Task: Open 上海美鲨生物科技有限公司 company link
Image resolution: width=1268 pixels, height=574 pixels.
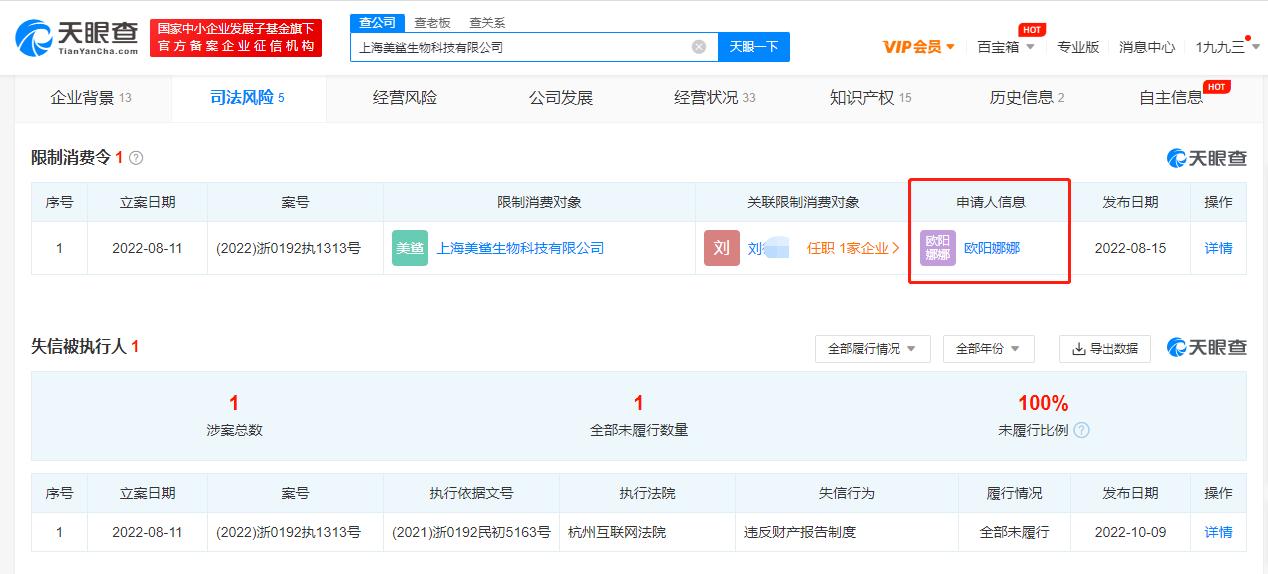Action: [x=520, y=248]
